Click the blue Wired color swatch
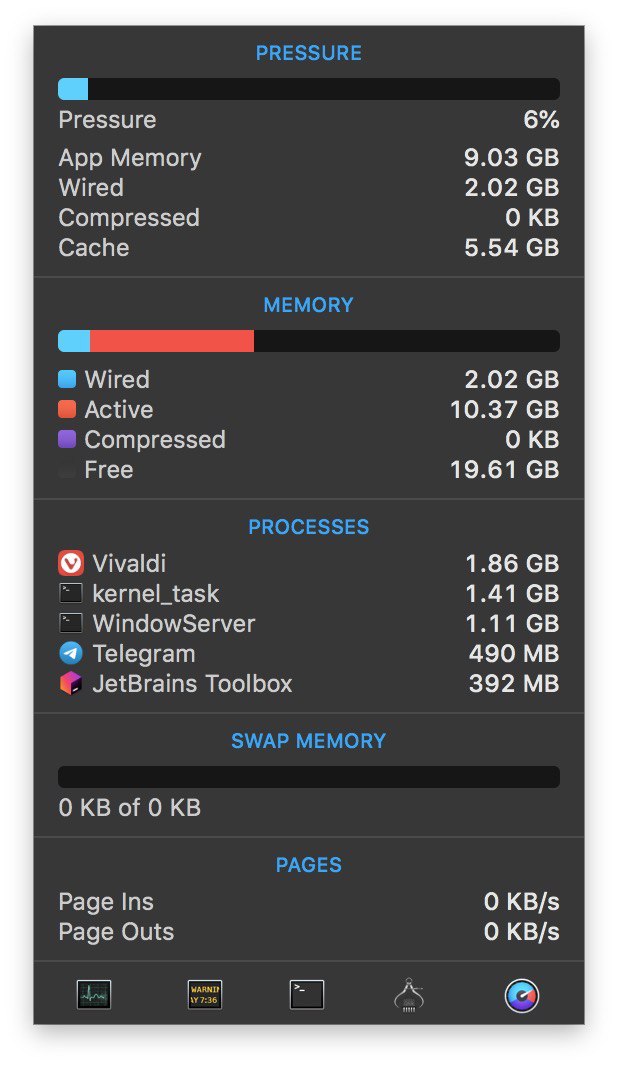Image resolution: width=618 pixels, height=1066 pixels. click(x=67, y=379)
